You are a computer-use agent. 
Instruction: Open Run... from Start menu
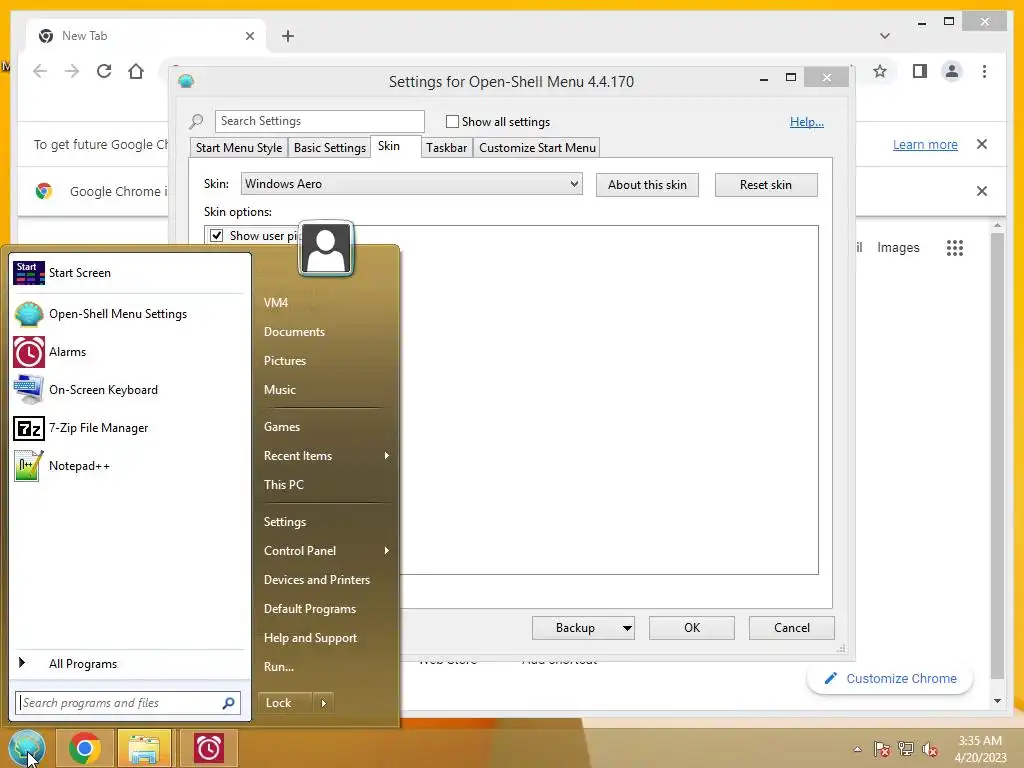point(279,667)
